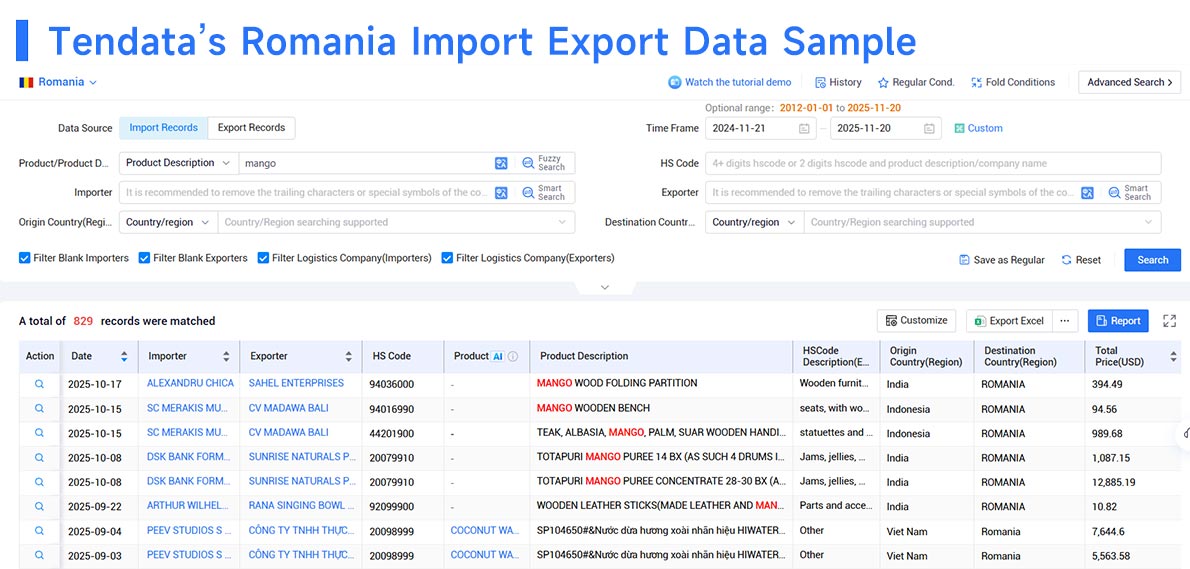Toggle Filter Logistics Company(Exporters) checkbox
The height and width of the screenshot is (569, 1190).
447,258
